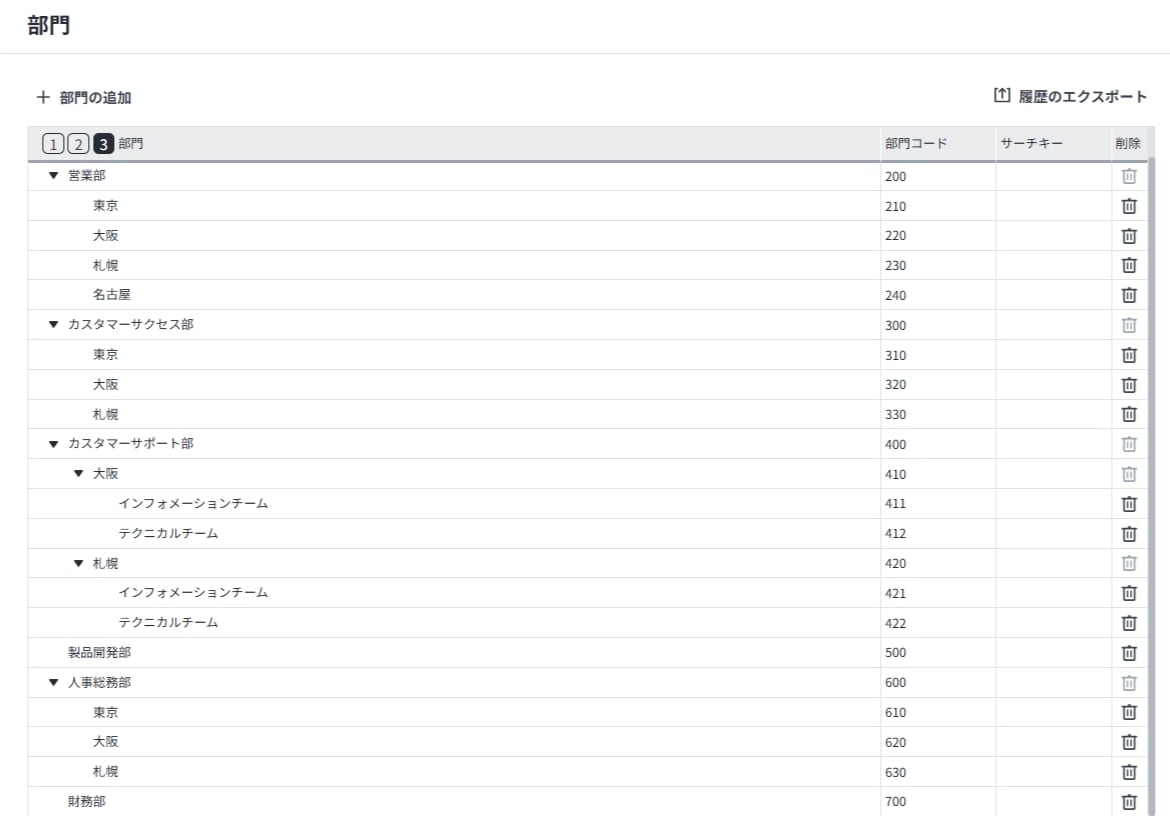
Task: Delete department with code 320
Action: coord(1129,384)
